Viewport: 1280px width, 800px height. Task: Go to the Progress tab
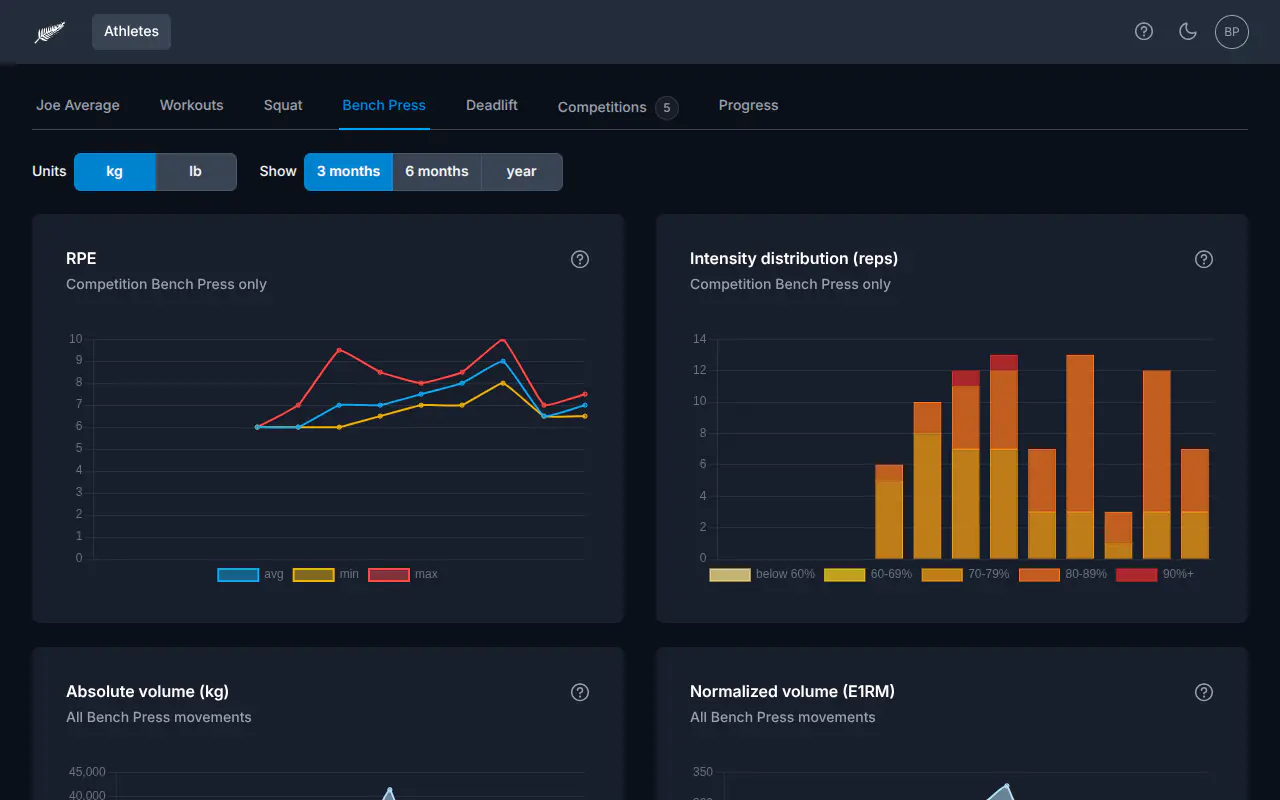pyautogui.click(x=748, y=105)
